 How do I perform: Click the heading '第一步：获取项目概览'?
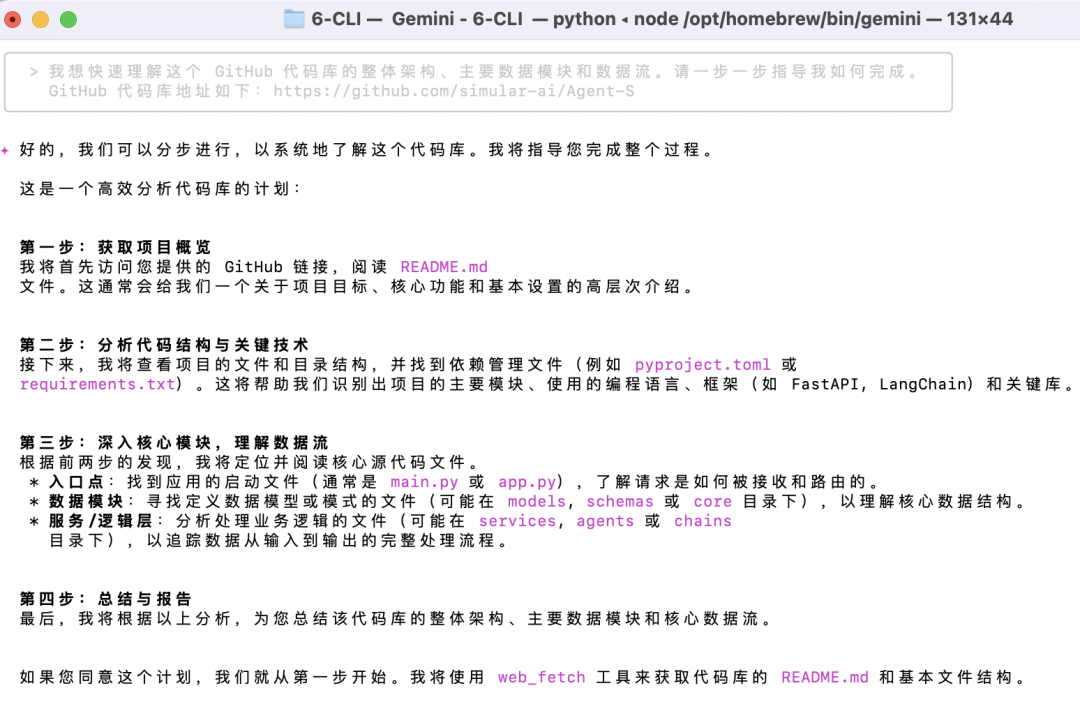click(x=115, y=247)
